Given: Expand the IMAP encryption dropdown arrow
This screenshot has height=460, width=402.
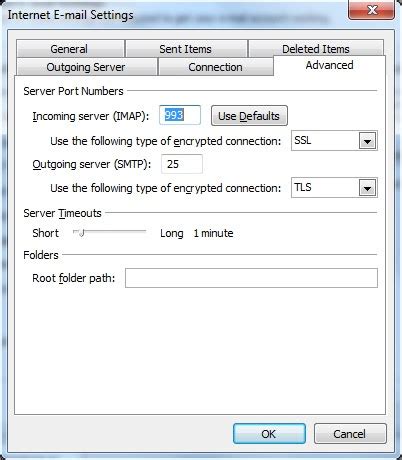Looking at the screenshot, I should [x=367, y=141].
